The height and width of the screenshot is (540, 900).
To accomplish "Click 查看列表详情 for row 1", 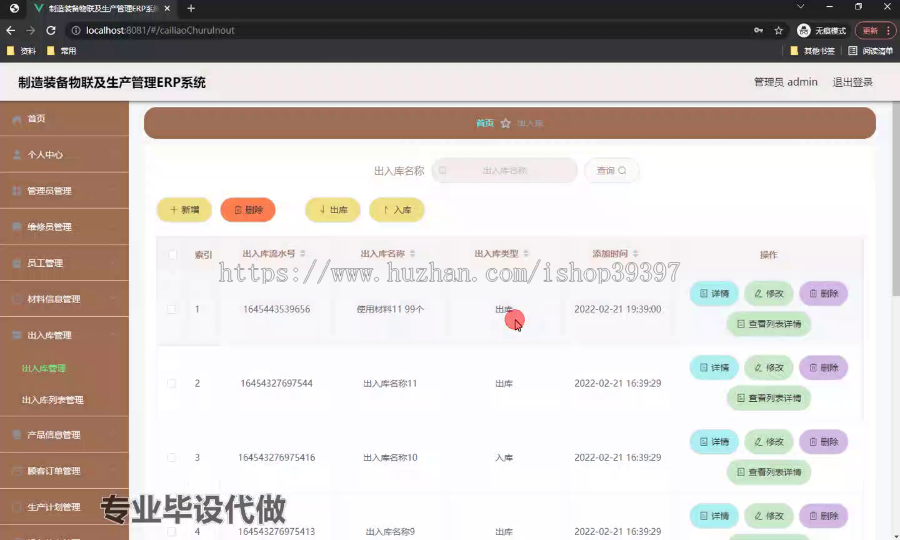I will click(769, 324).
